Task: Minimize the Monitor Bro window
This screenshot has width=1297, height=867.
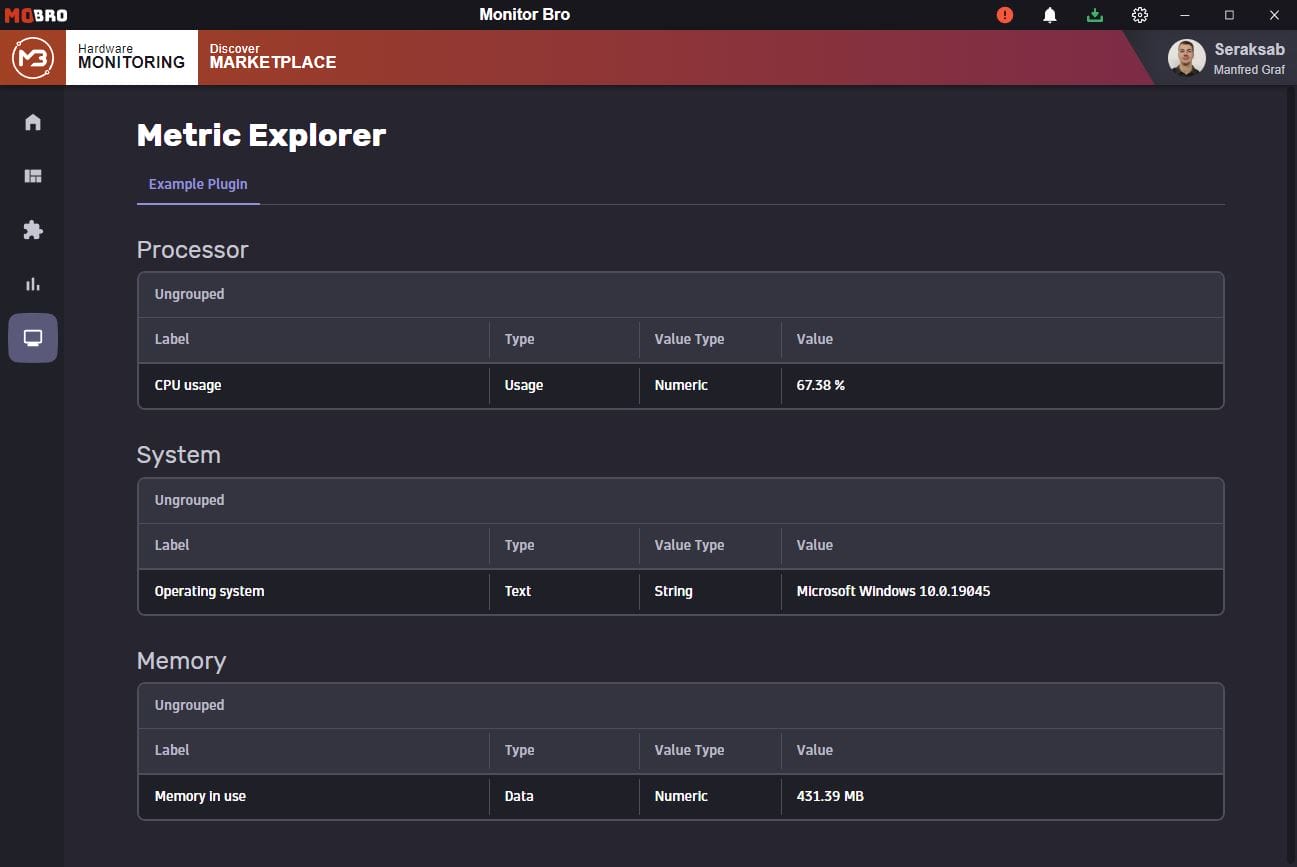Action: [x=1185, y=15]
